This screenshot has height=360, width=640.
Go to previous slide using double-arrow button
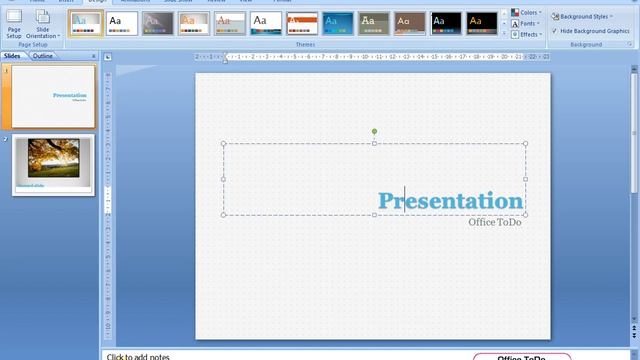pyautogui.click(x=634, y=328)
